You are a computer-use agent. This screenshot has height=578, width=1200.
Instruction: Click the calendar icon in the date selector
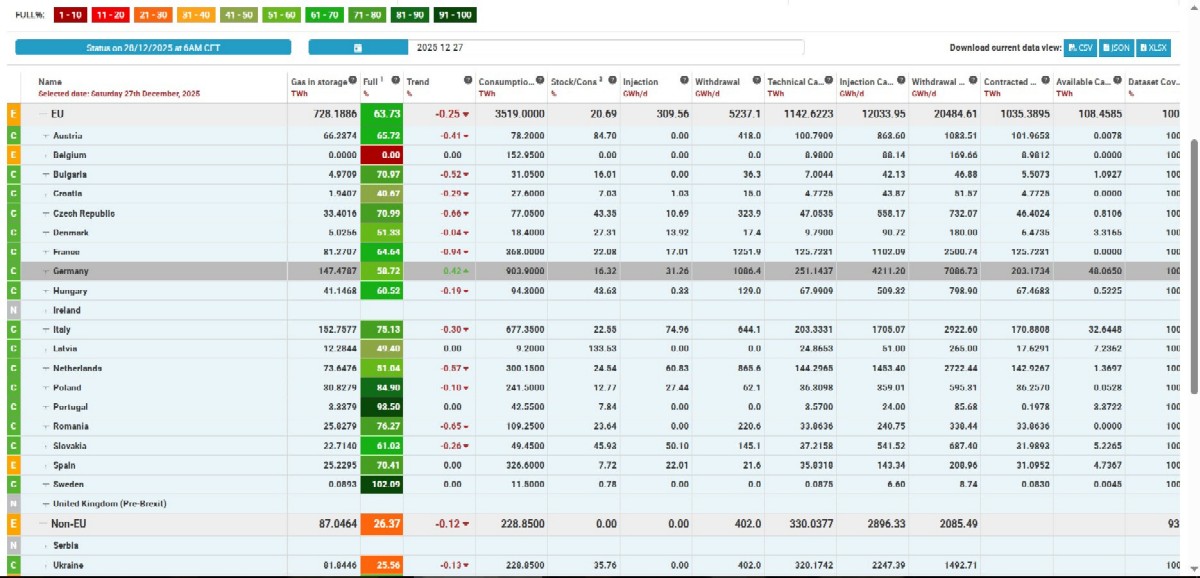pyautogui.click(x=357, y=47)
